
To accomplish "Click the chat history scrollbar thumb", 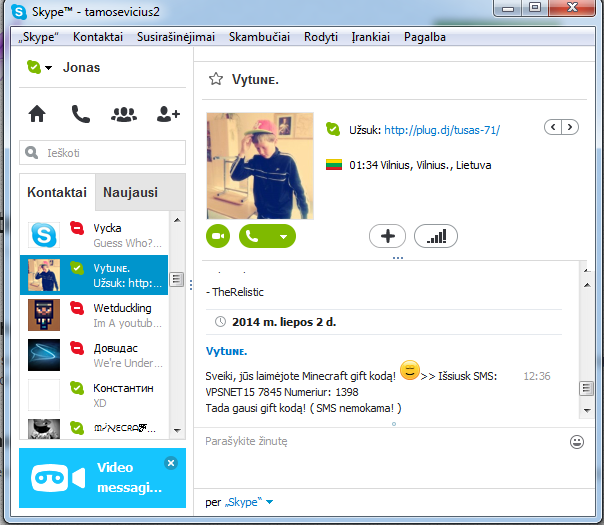I will click(x=587, y=389).
